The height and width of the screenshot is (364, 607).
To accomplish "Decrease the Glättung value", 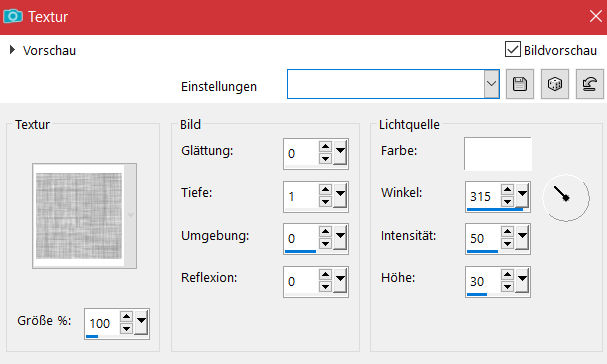I will point(325,158).
